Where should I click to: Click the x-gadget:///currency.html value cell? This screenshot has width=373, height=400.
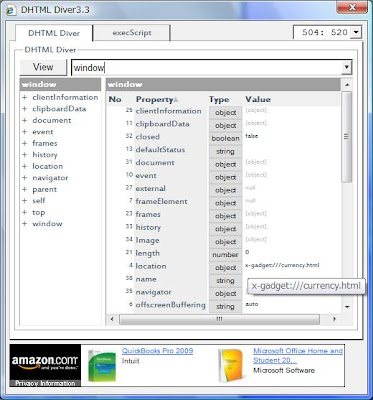point(282,265)
